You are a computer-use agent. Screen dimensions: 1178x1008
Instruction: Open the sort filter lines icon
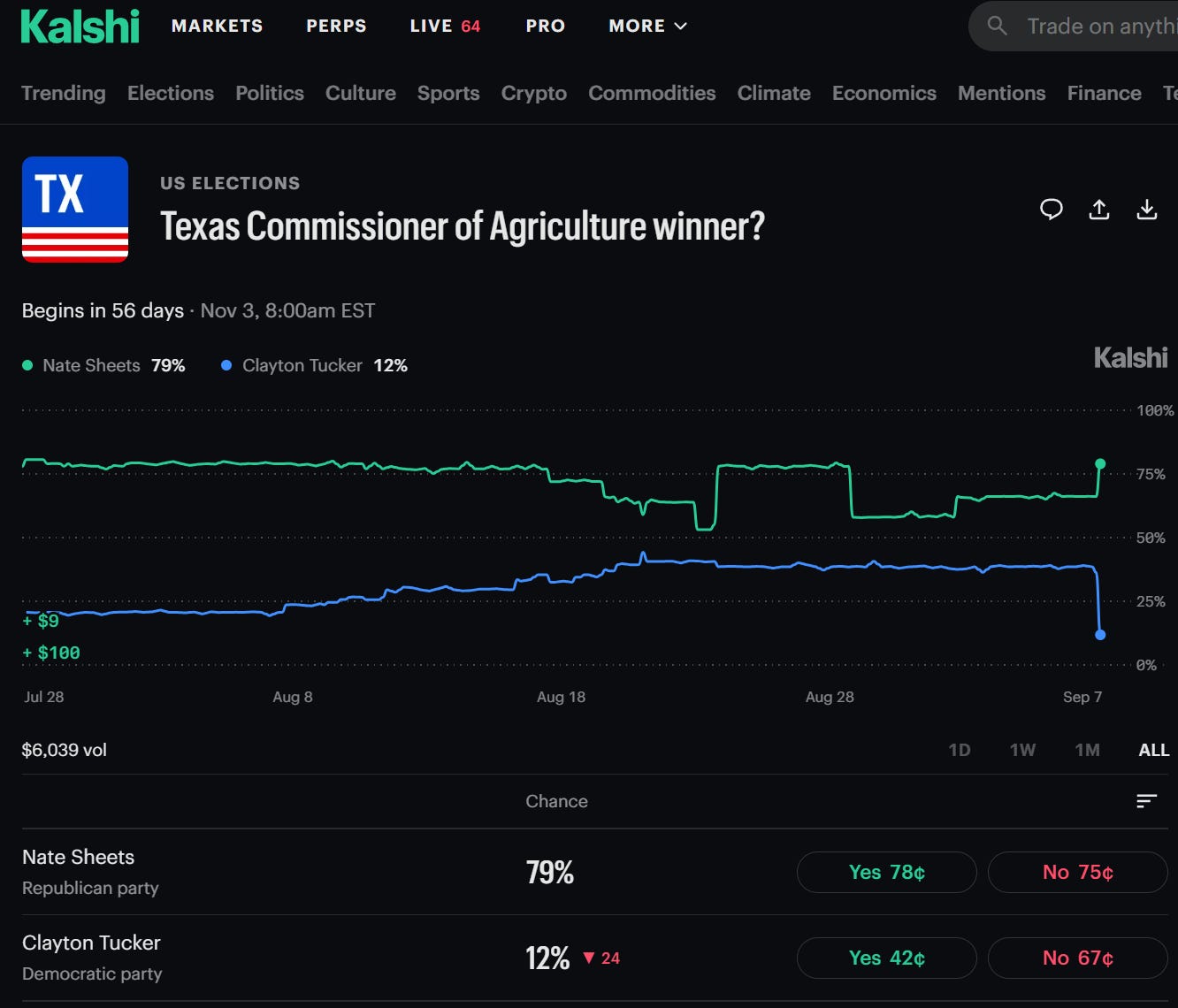point(1147,801)
